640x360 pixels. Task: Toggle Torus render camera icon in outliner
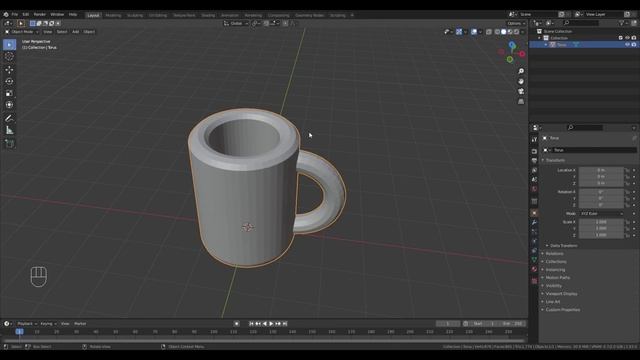tap(634, 44)
